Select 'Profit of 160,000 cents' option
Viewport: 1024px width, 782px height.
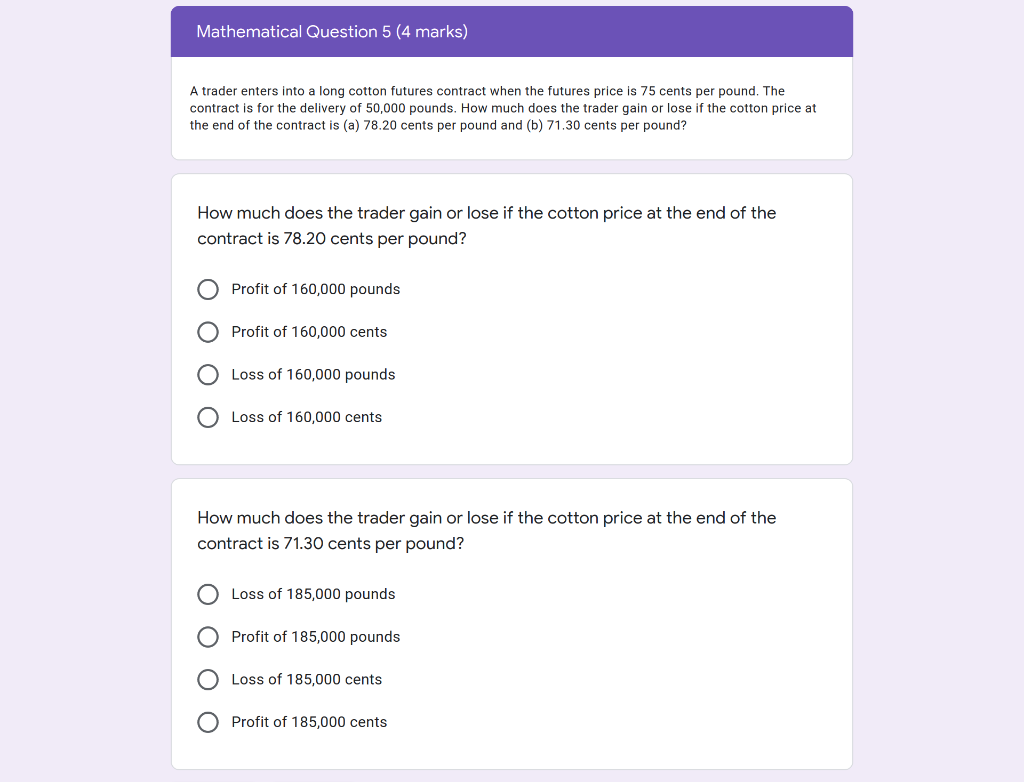coord(308,332)
